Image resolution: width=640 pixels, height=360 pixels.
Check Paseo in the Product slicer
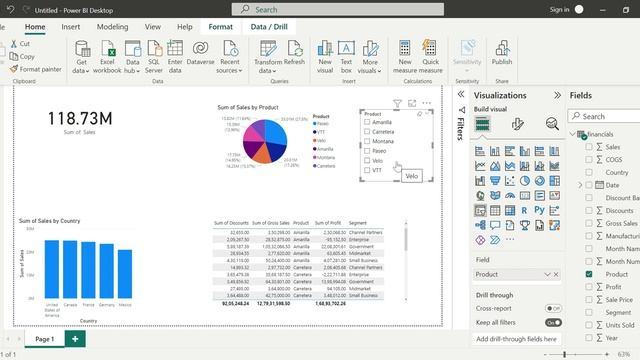tap(367, 151)
